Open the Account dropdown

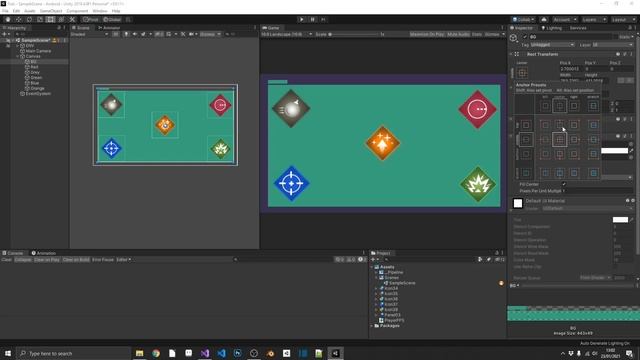point(564,20)
